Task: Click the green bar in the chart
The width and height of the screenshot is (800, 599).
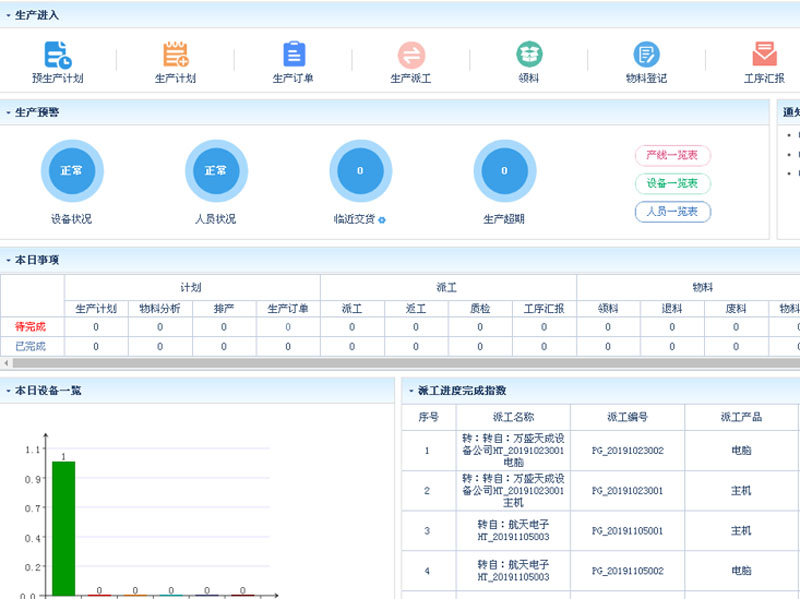Action: (x=63, y=528)
